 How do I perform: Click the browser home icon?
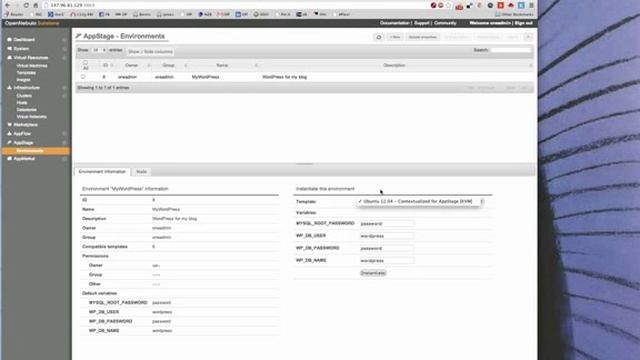coord(36,5)
